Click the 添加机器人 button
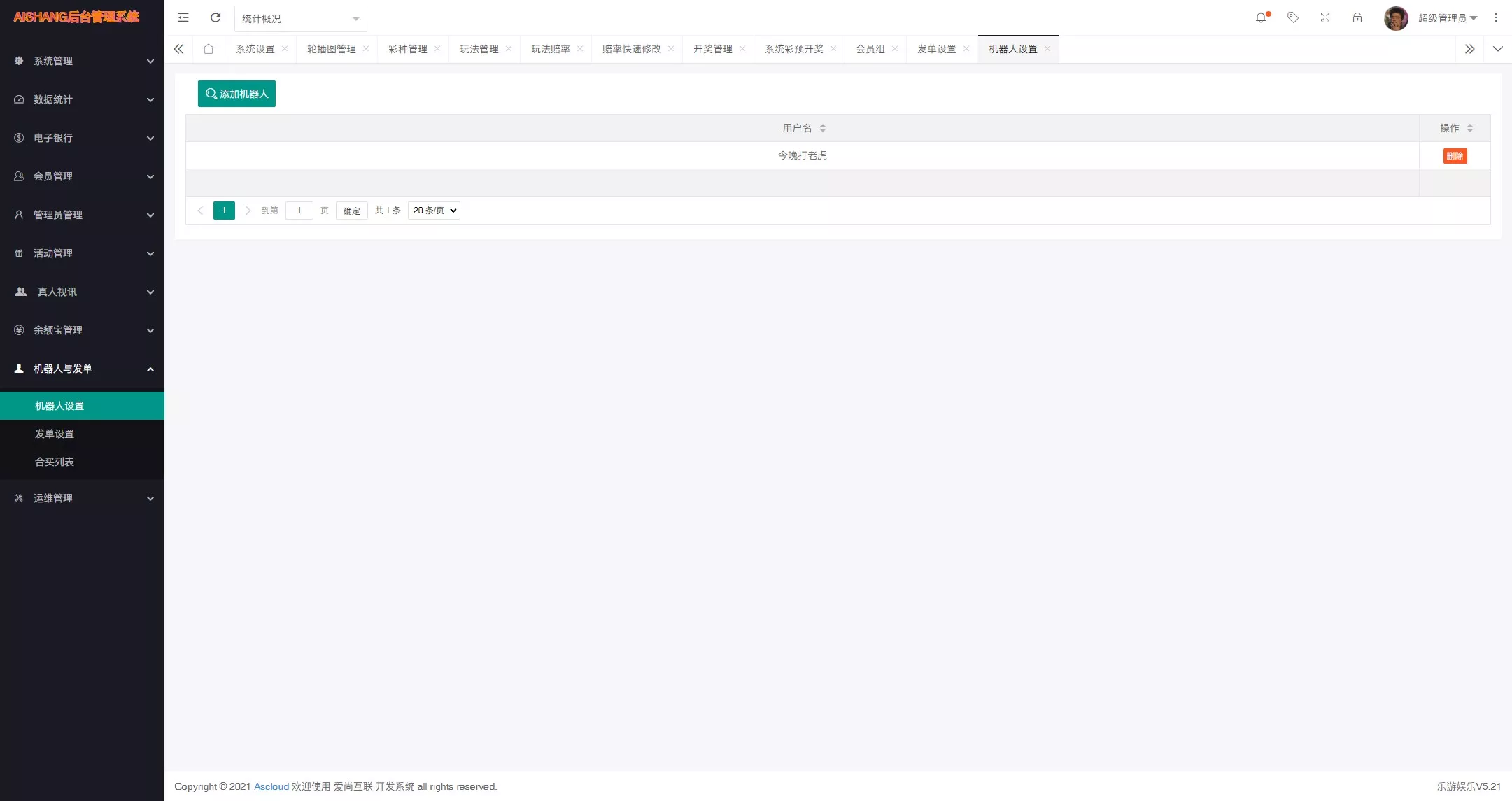Screen dimensions: 1512x801 pyautogui.click(x=236, y=93)
